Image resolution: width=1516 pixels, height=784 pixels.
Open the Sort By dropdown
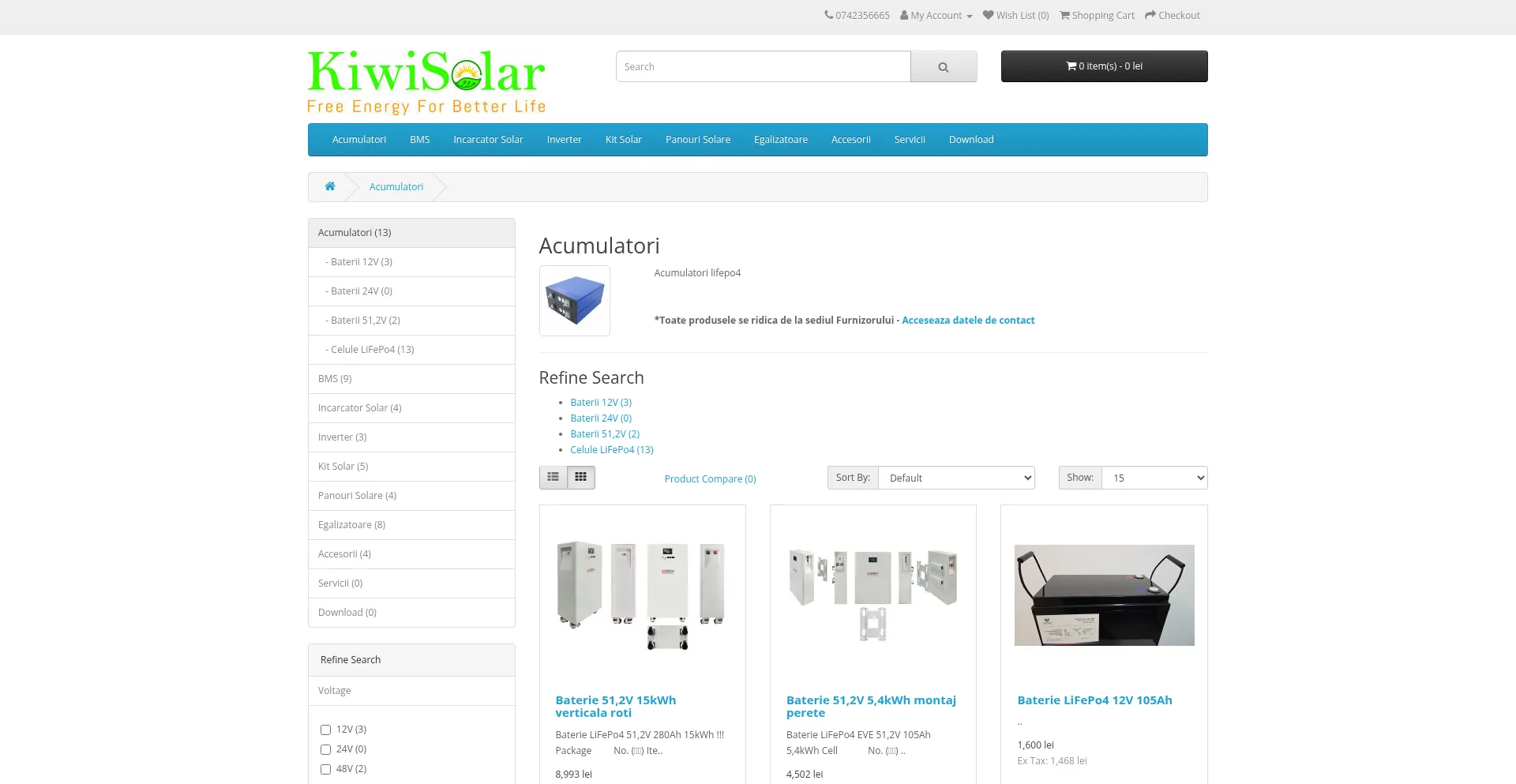point(956,478)
